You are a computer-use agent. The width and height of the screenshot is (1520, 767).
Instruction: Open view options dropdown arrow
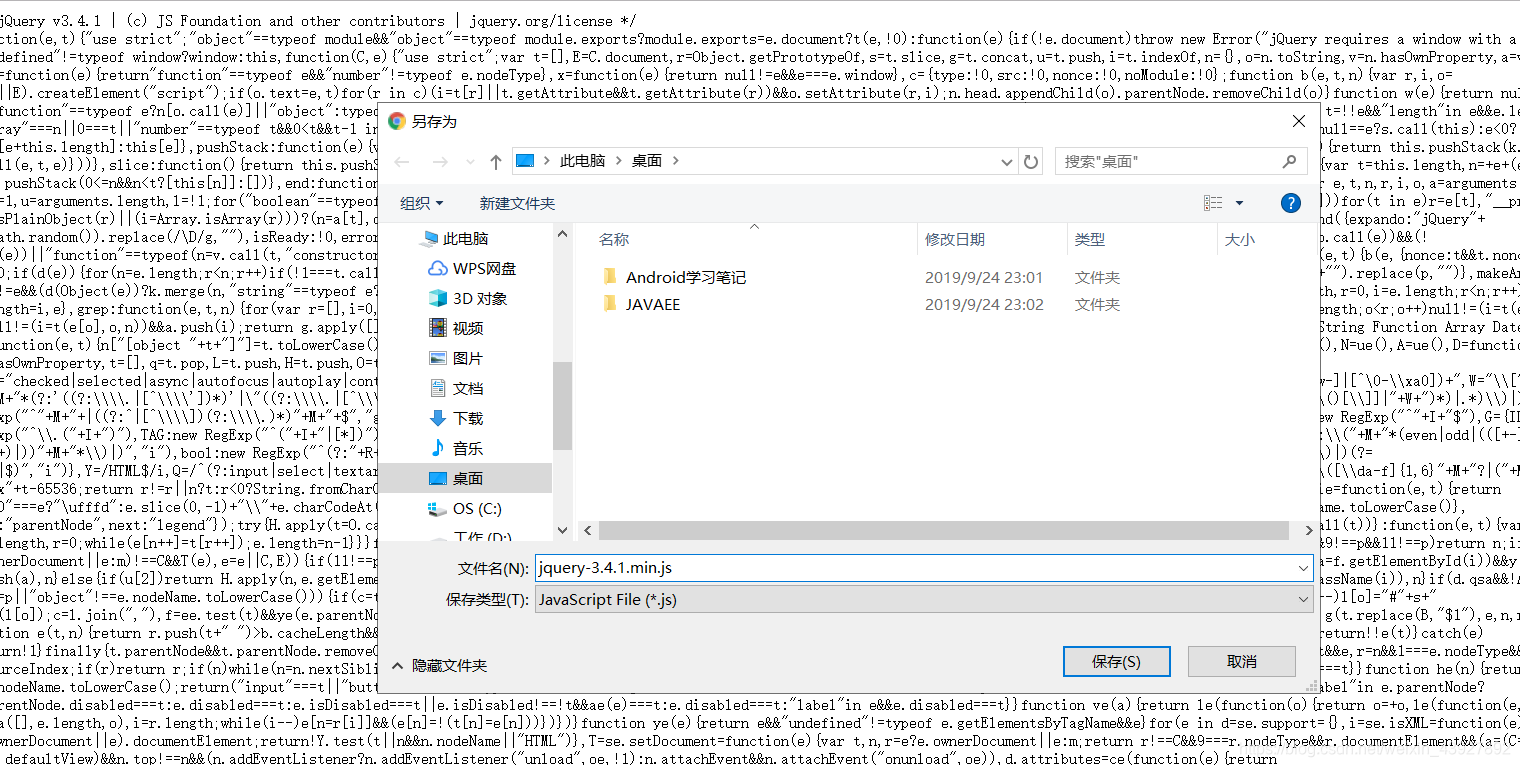pyautogui.click(x=1239, y=203)
